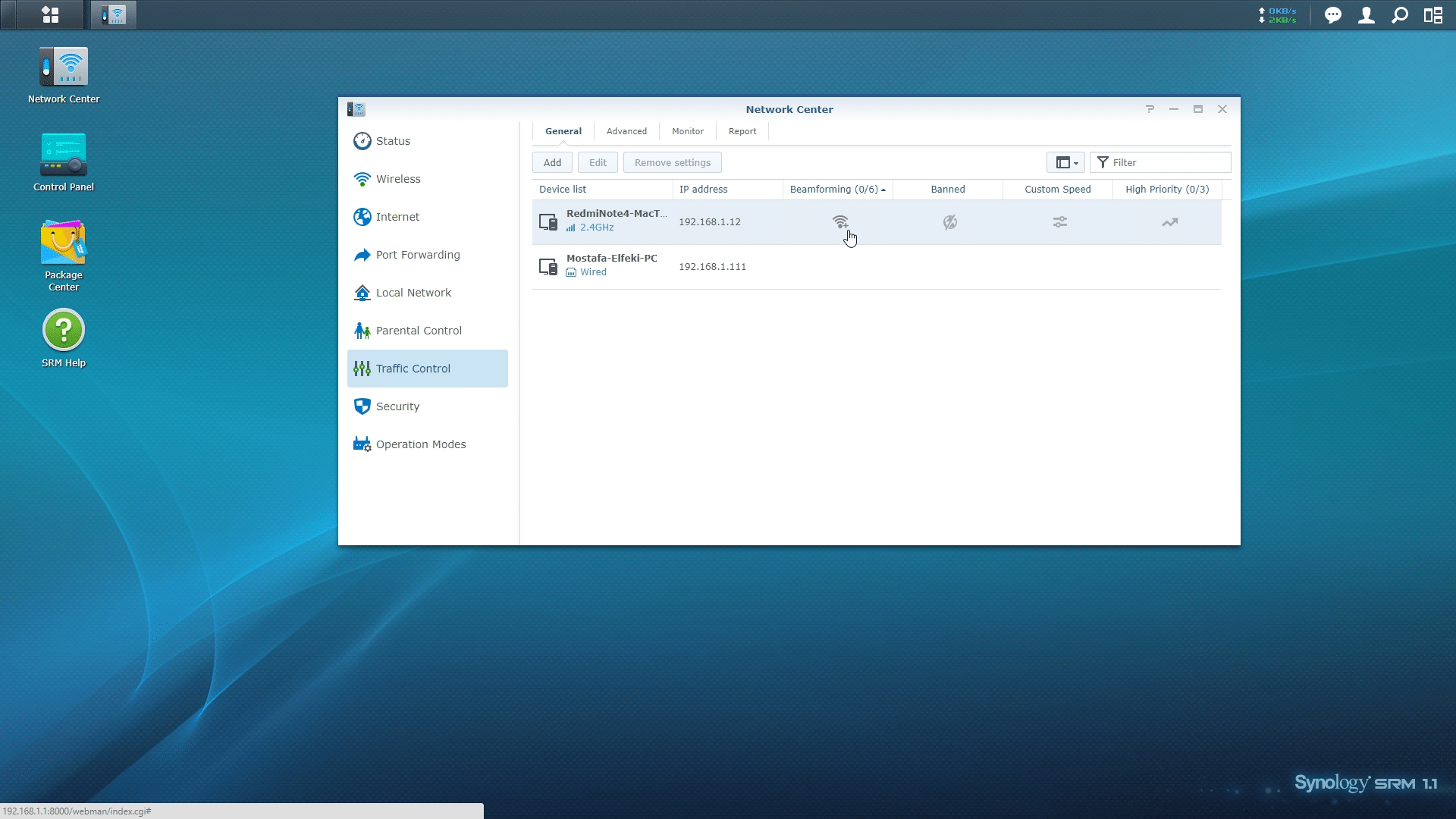Sort by Beamforming column header
This screenshot has height=819, width=1456.
coord(837,190)
